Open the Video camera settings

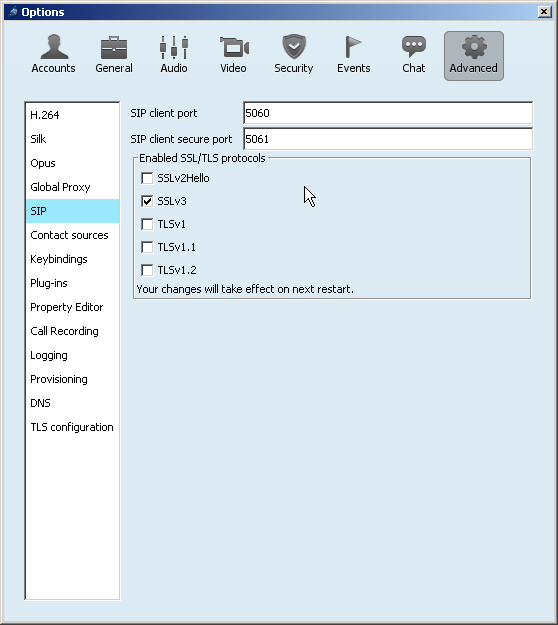[x=234, y=55]
